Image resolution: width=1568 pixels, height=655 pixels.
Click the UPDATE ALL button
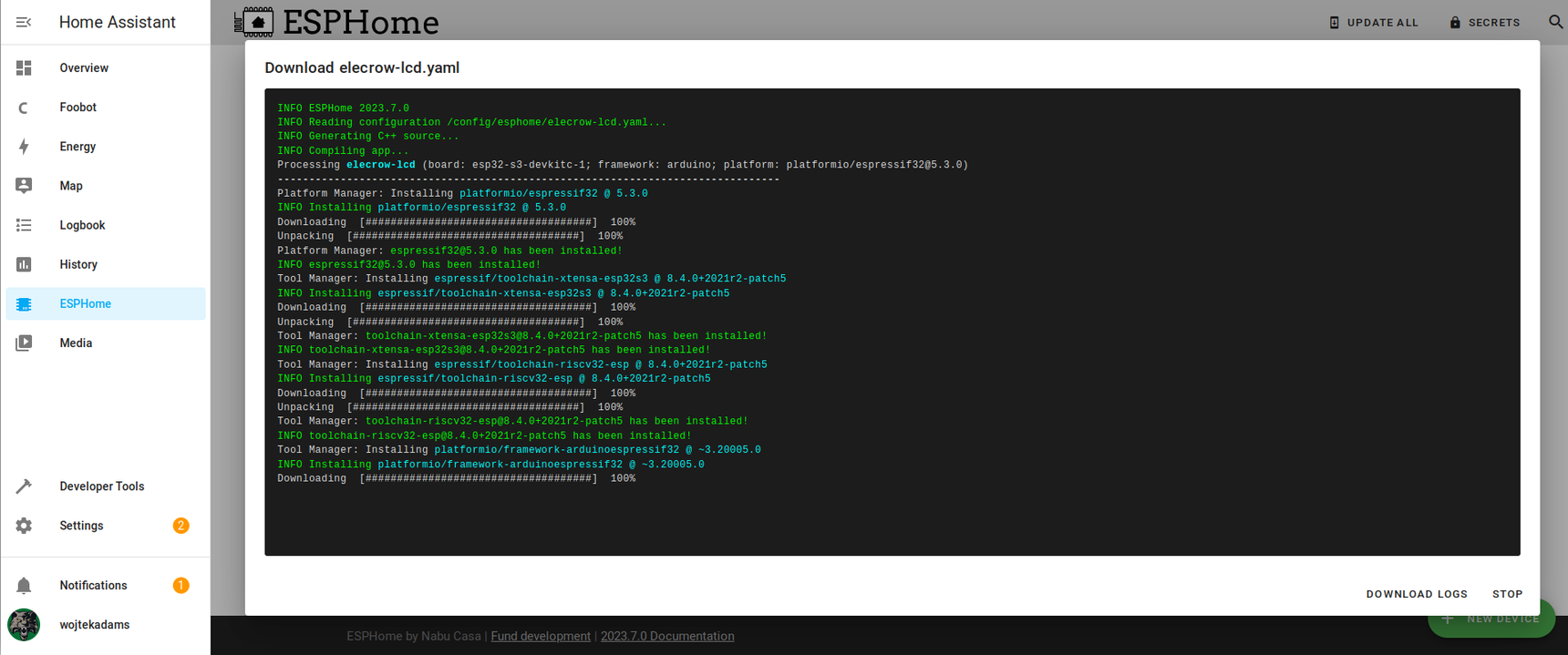(x=1374, y=22)
